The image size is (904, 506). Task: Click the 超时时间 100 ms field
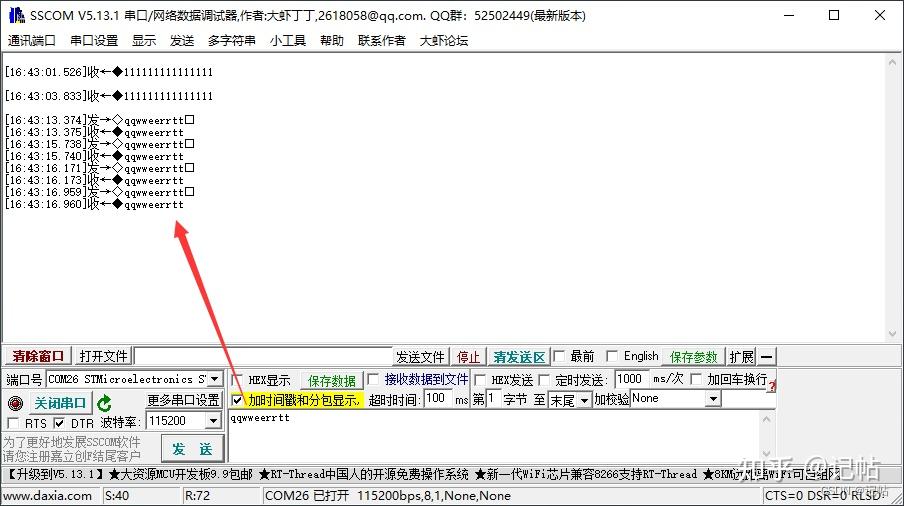(438, 398)
